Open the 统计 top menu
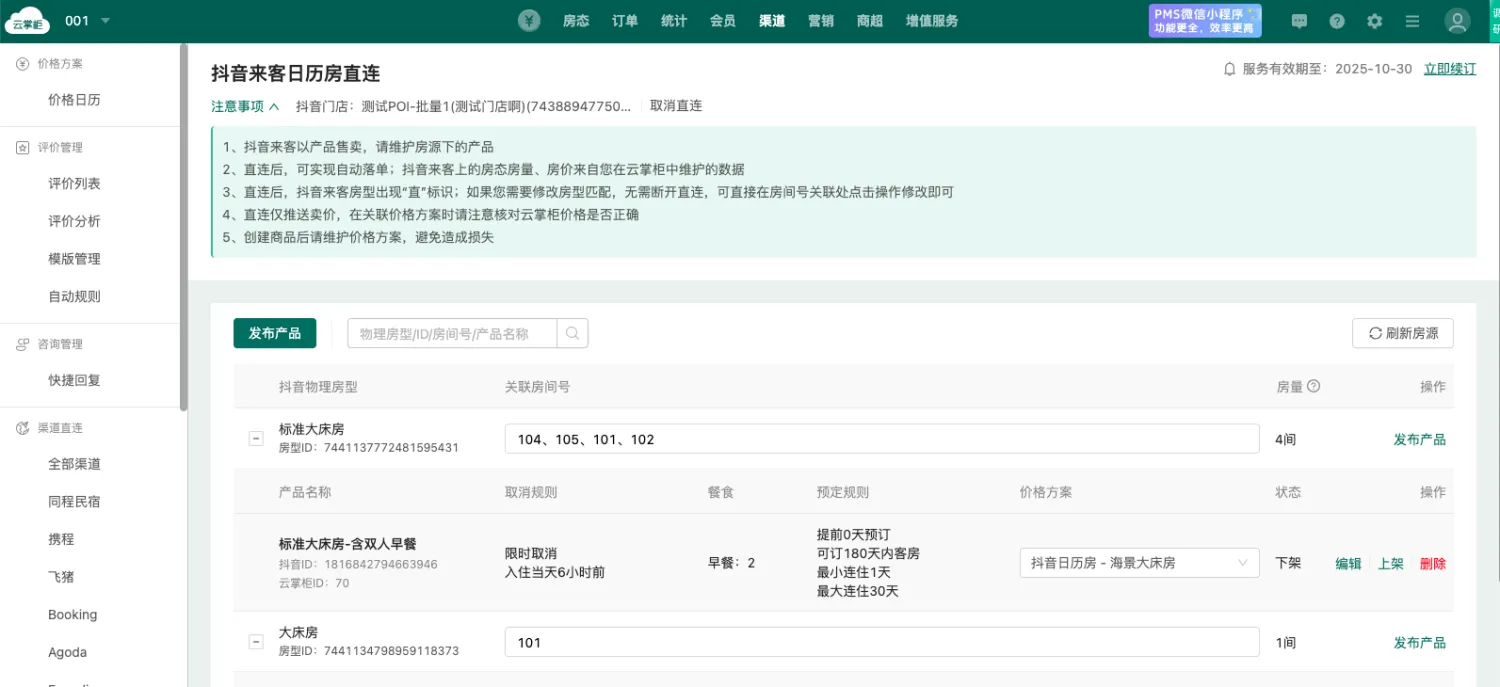 [x=674, y=21]
